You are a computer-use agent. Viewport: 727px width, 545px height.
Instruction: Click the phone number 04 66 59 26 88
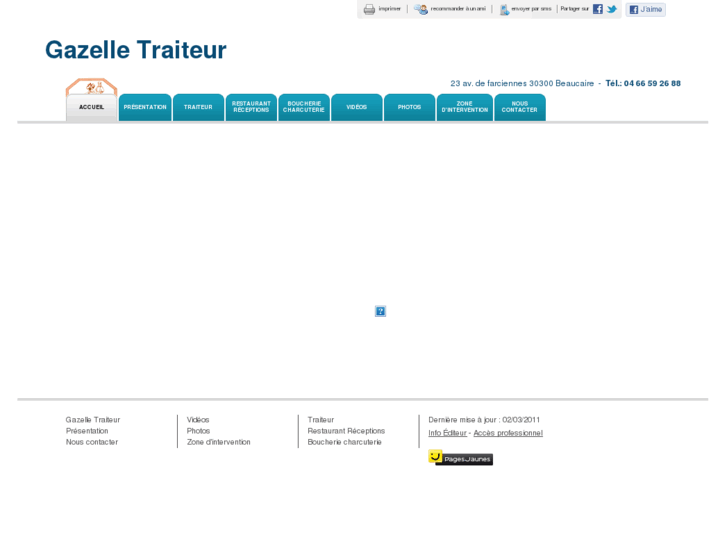pos(652,83)
